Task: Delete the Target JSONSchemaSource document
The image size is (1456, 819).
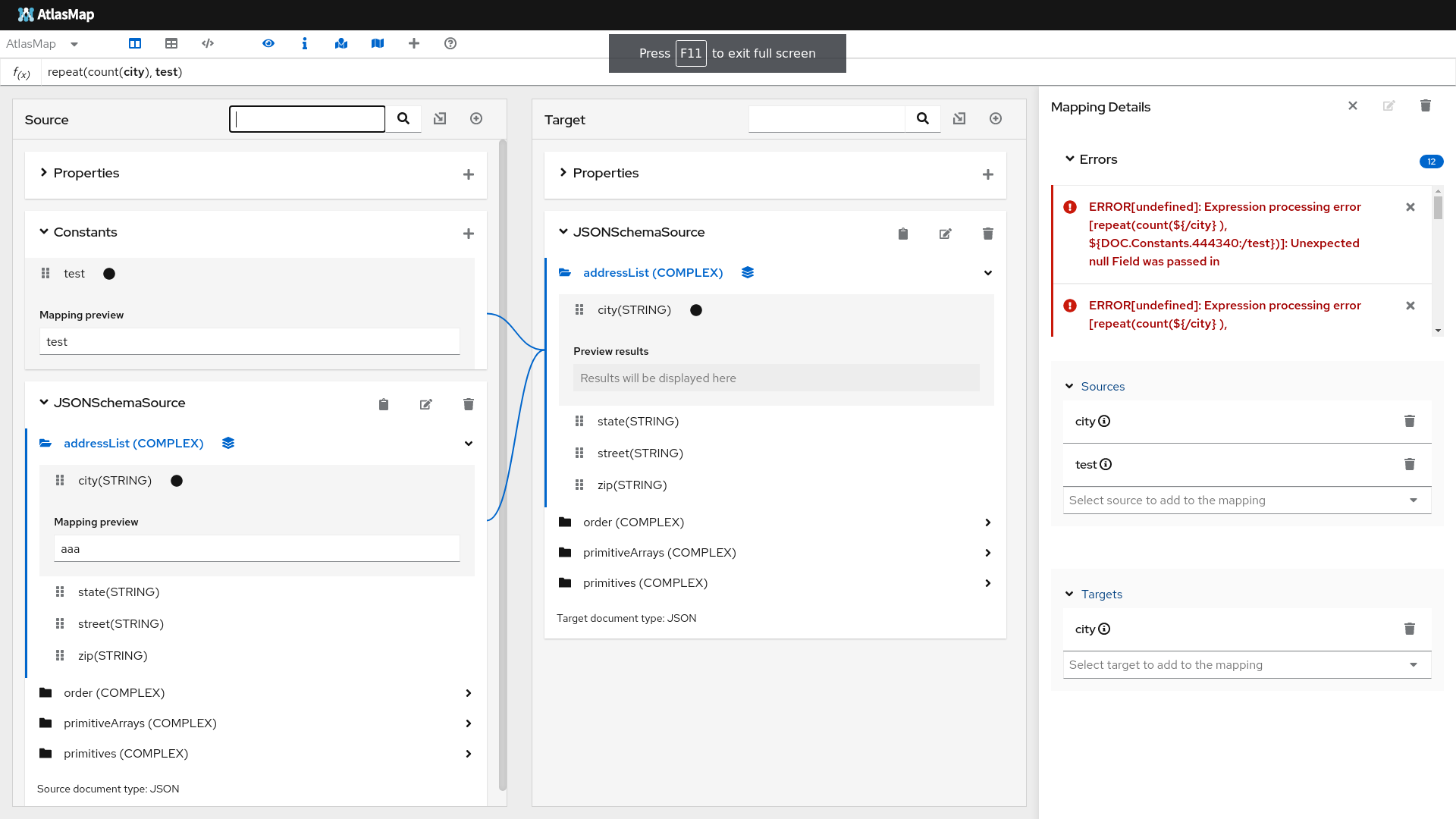Action: pos(988,234)
